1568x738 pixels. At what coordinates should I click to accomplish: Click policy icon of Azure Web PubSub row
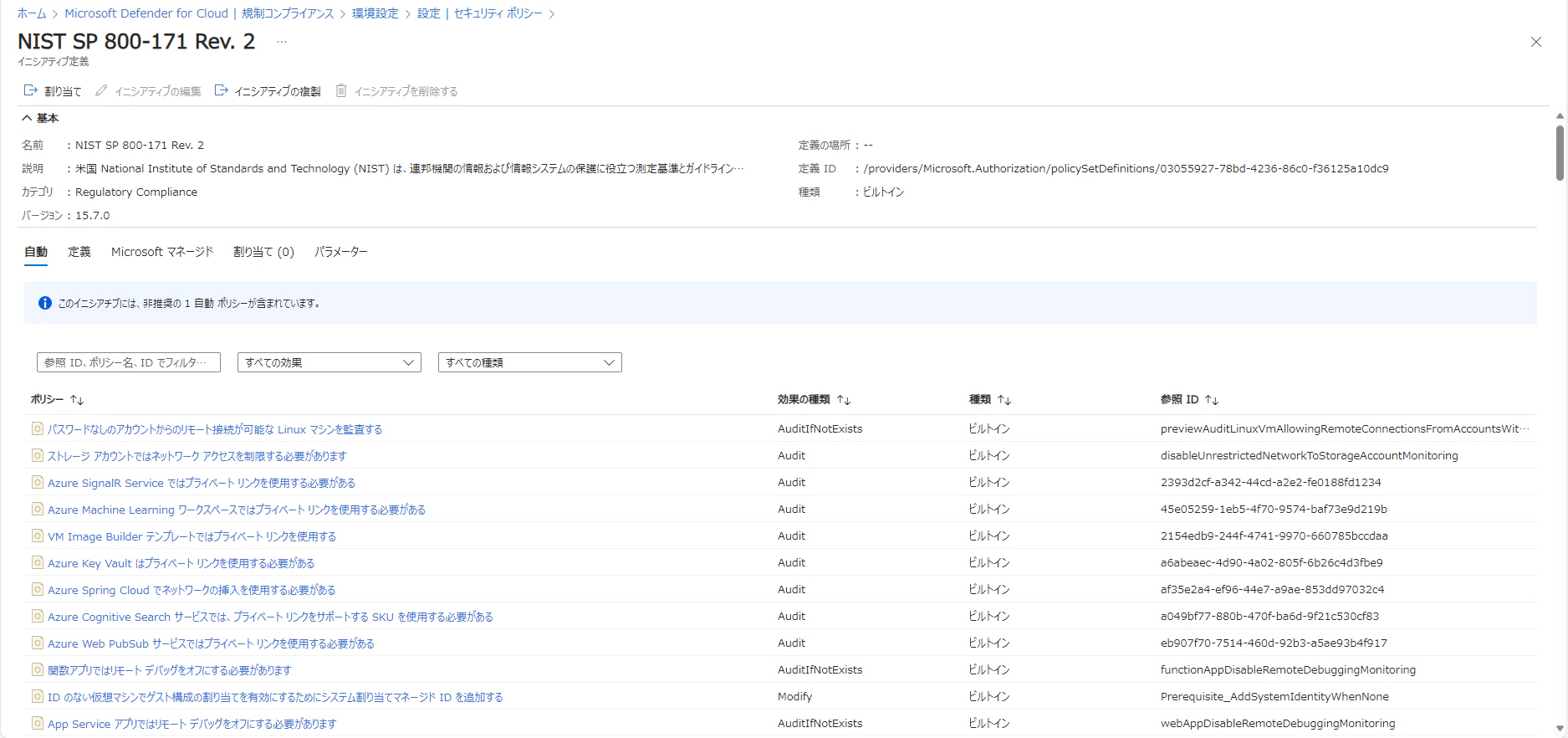pyautogui.click(x=38, y=643)
